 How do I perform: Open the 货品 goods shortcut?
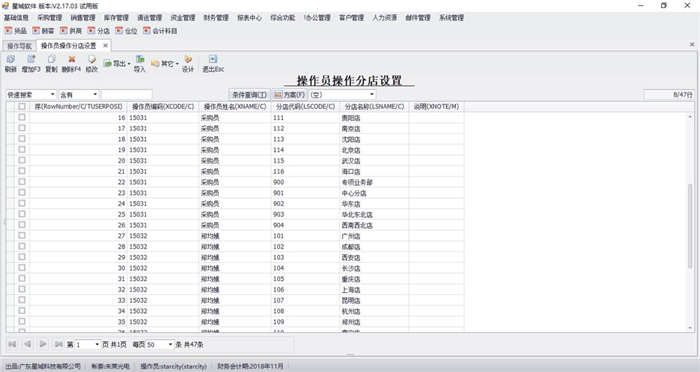tap(16, 31)
